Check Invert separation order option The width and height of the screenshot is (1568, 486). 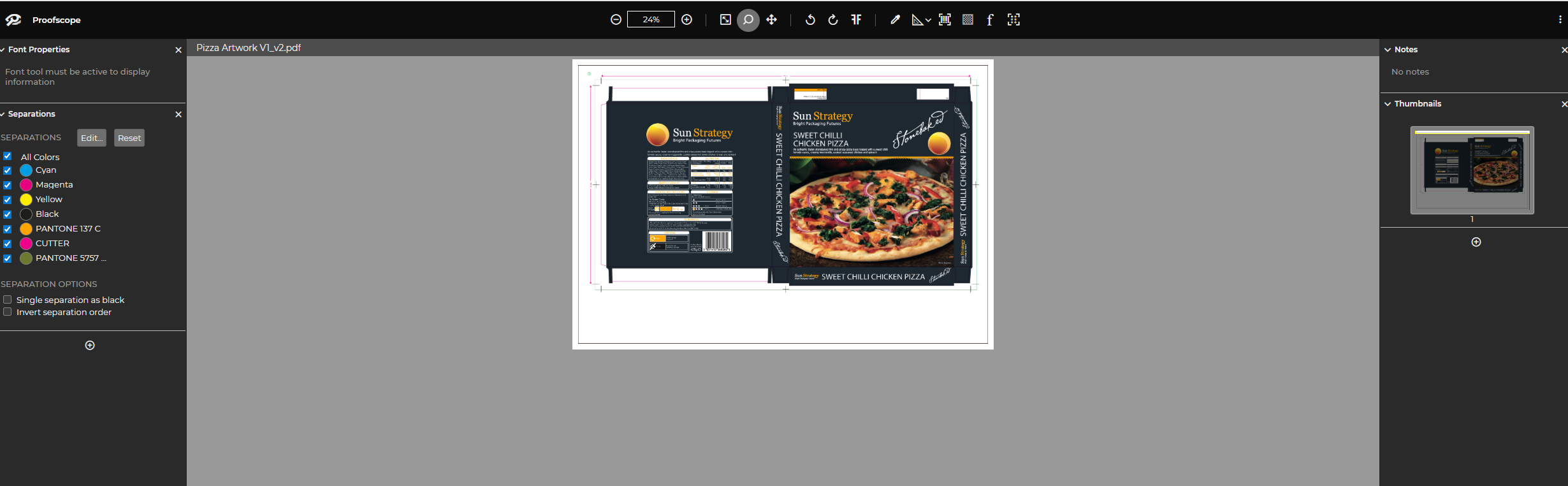point(8,312)
